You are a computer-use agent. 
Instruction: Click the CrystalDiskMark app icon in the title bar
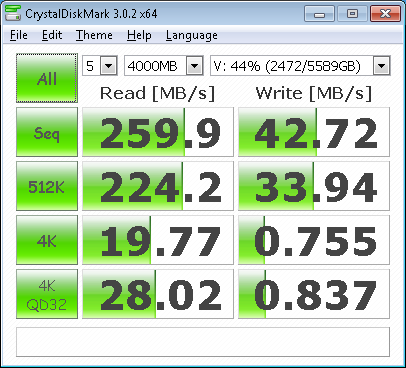point(13,13)
